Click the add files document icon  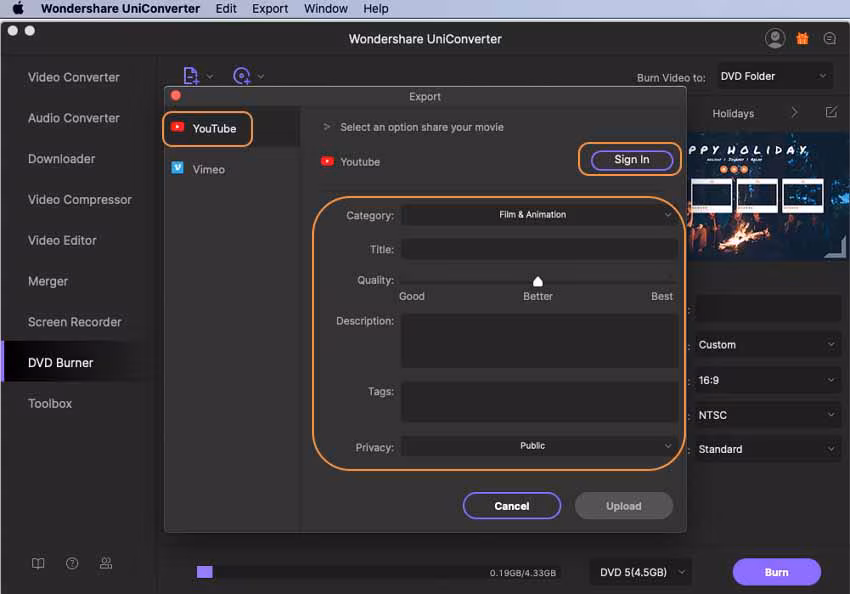click(191, 76)
